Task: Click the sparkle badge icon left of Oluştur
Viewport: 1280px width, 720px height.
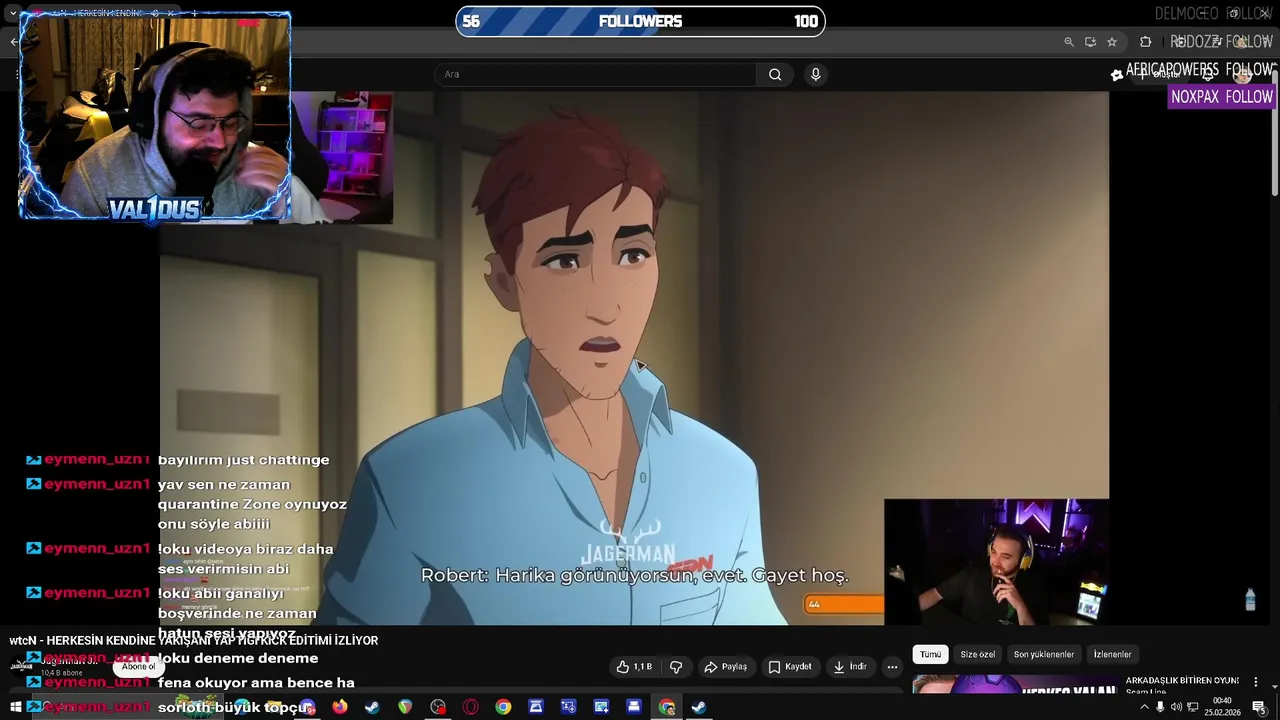Action: click(1117, 74)
